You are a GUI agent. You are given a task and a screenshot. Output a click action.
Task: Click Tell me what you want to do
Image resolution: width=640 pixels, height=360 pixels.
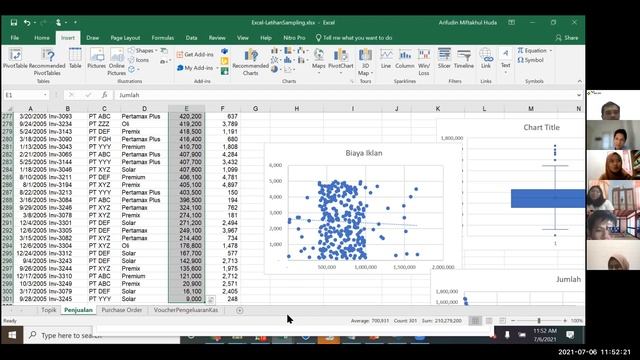353,38
